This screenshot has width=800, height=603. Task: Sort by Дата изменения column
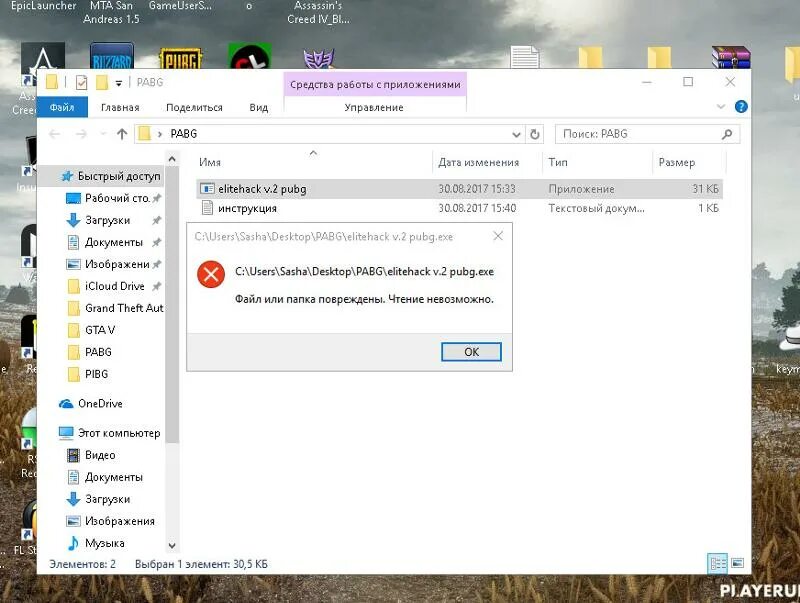coord(478,162)
